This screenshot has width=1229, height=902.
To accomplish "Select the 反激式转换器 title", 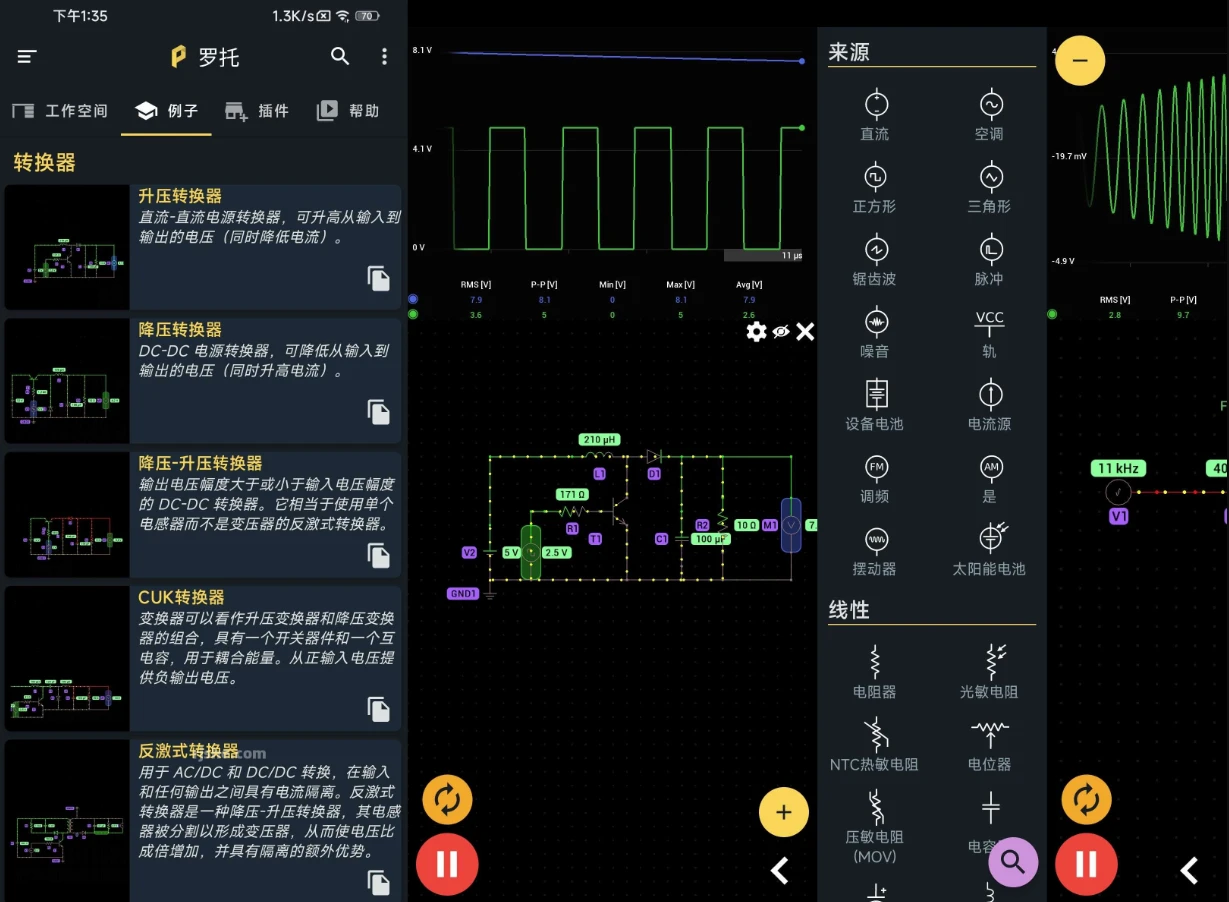I will [x=188, y=750].
